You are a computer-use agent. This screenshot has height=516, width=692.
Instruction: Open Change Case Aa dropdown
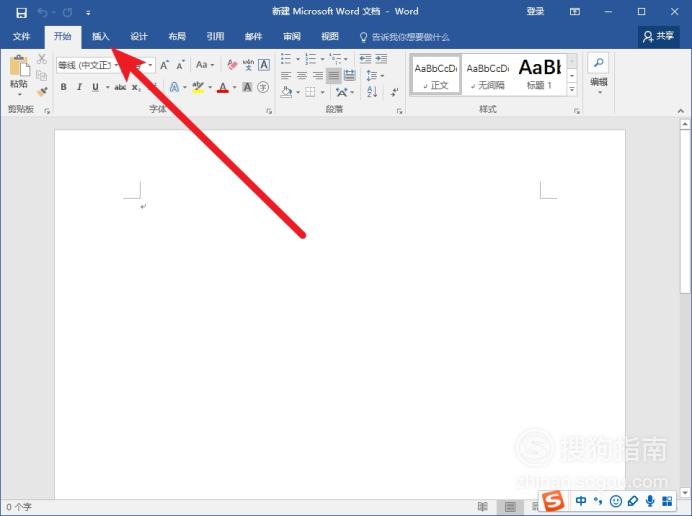[205, 65]
